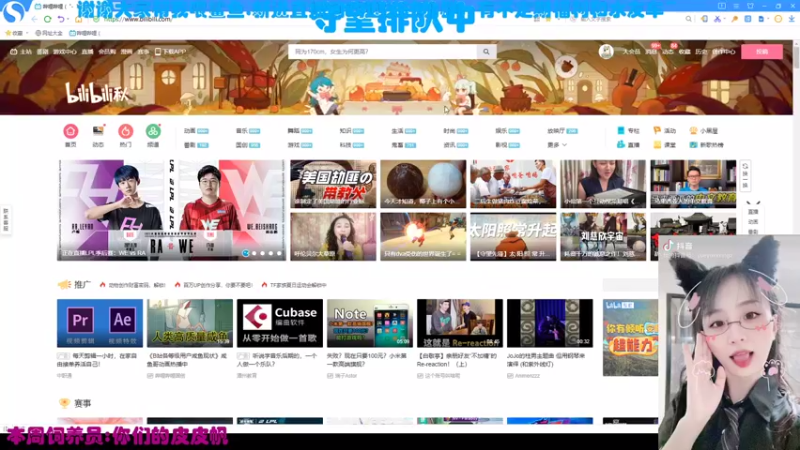Select 番剧 in the top header
This screenshot has width=800, height=450.
[42, 52]
